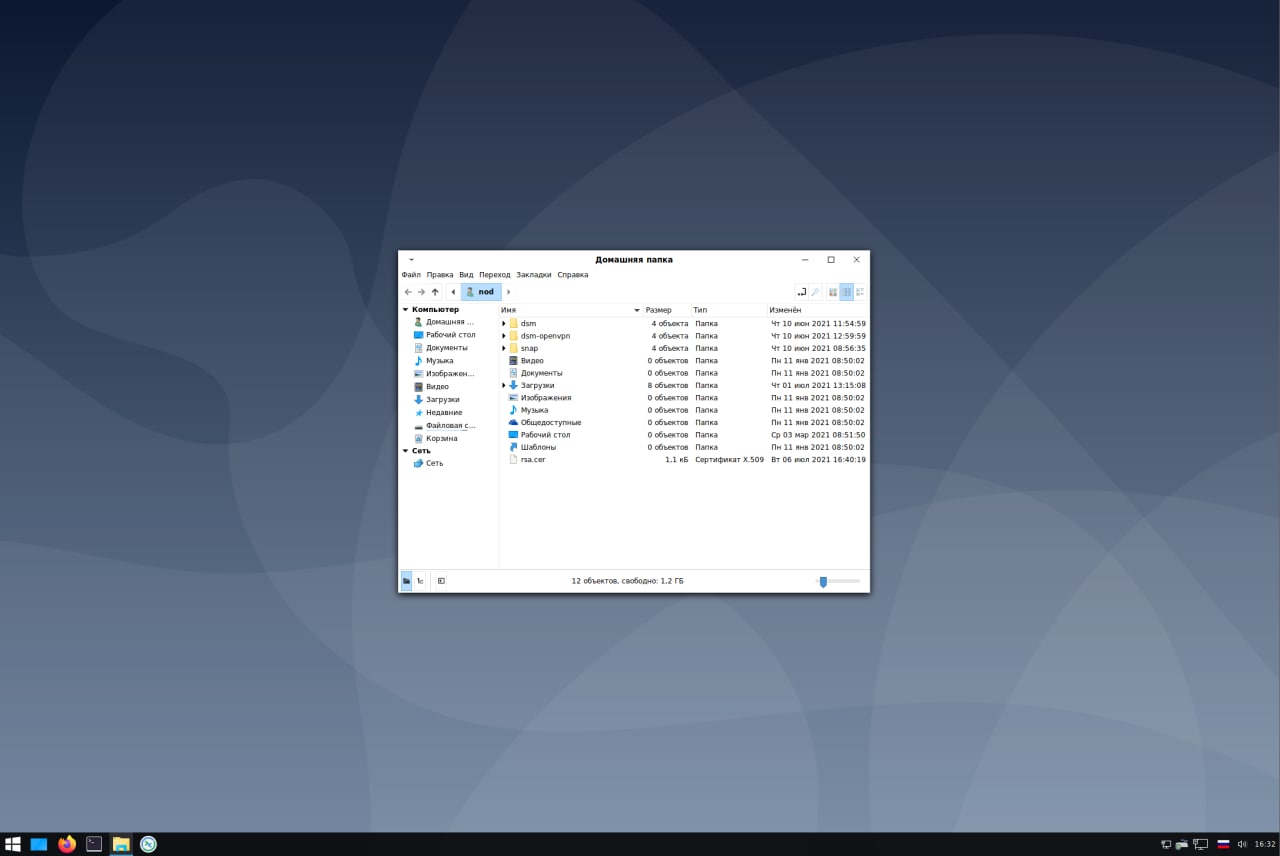The width and height of the screenshot is (1280, 856).
Task: Open the round teal app in the taskbar
Action: point(148,844)
